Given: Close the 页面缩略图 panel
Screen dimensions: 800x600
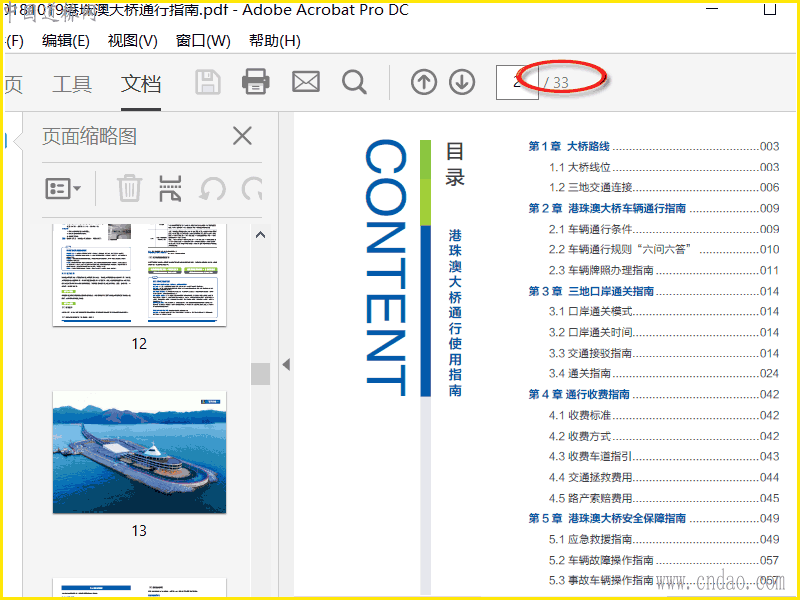Looking at the screenshot, I should (x=242, y=136).
